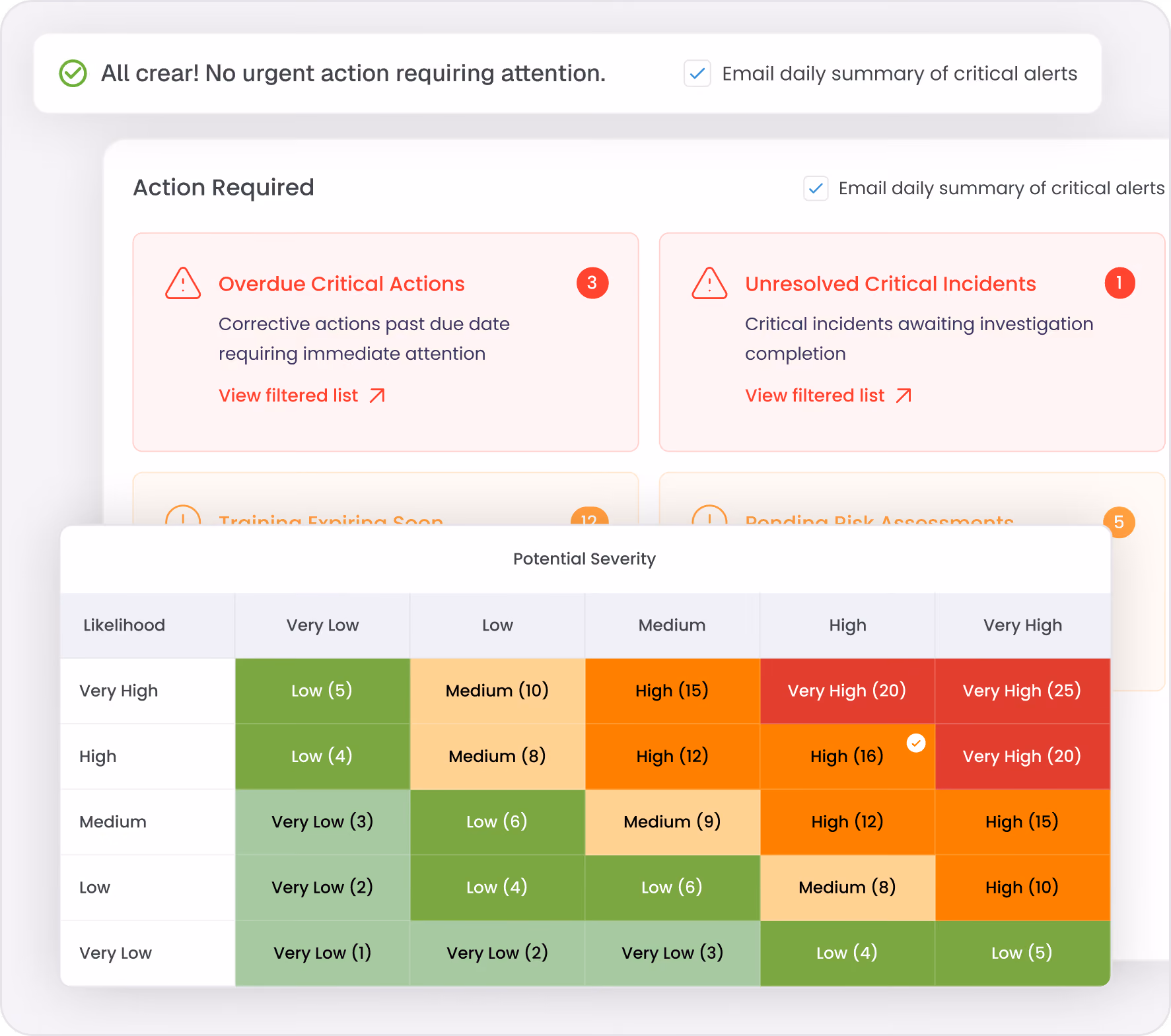Click warning triangle on Overdue Critical Actions
The width and height of the screenshot is (1171, 1036).
click(183, 284)
